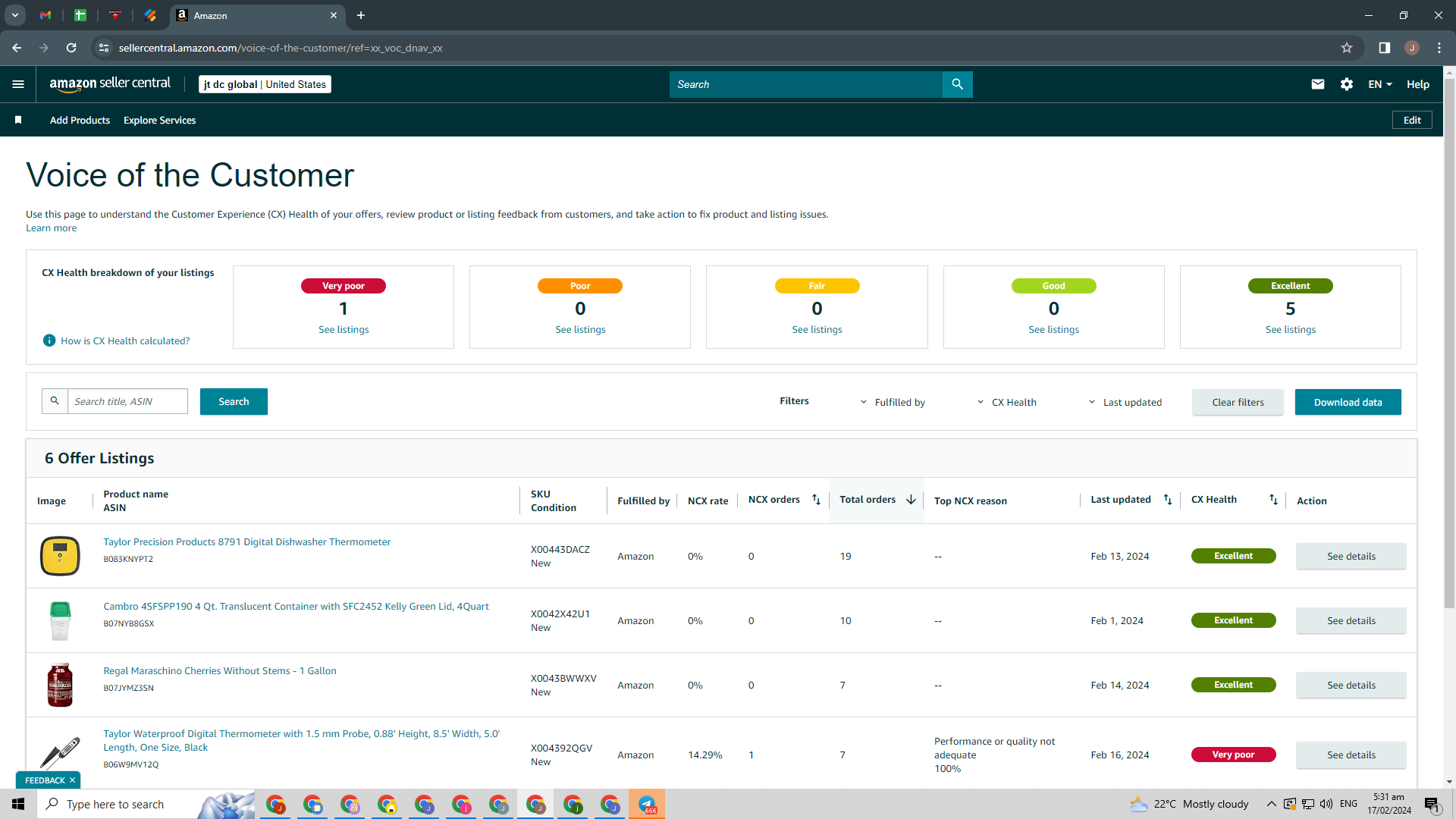Open the Explore Services menu item
Screen dimensions: 1456x819
(x=159, y=120)
